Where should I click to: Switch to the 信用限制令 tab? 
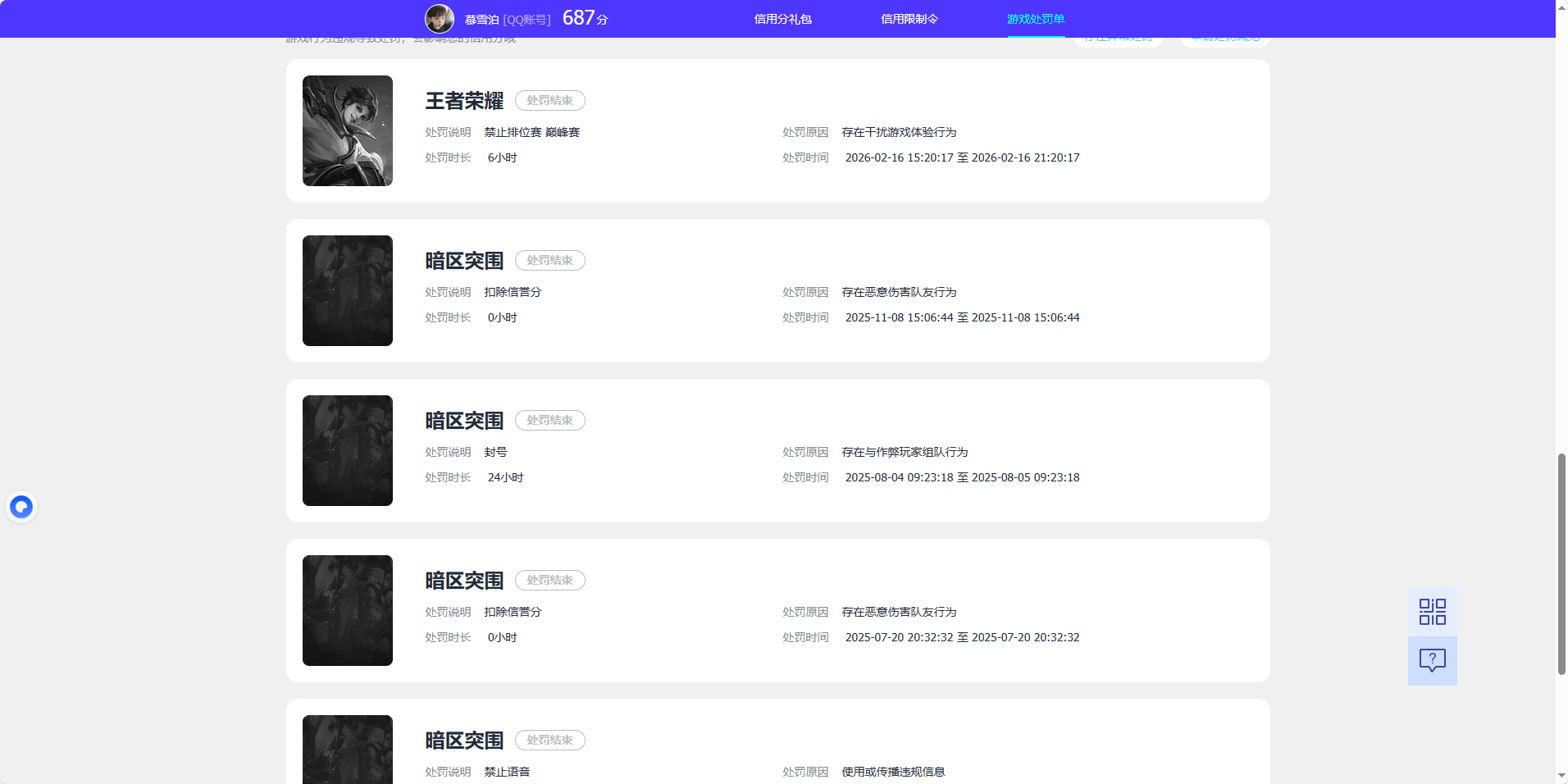point(908,18)
